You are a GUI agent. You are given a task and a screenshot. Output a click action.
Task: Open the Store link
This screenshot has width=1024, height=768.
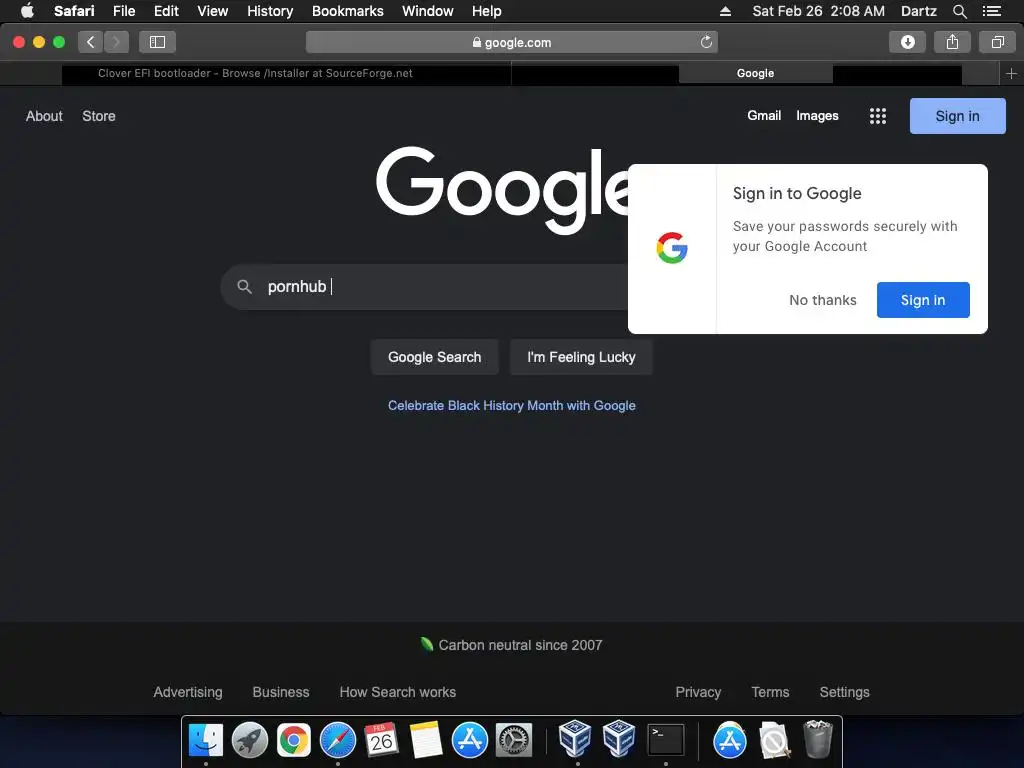coord(99,116)
